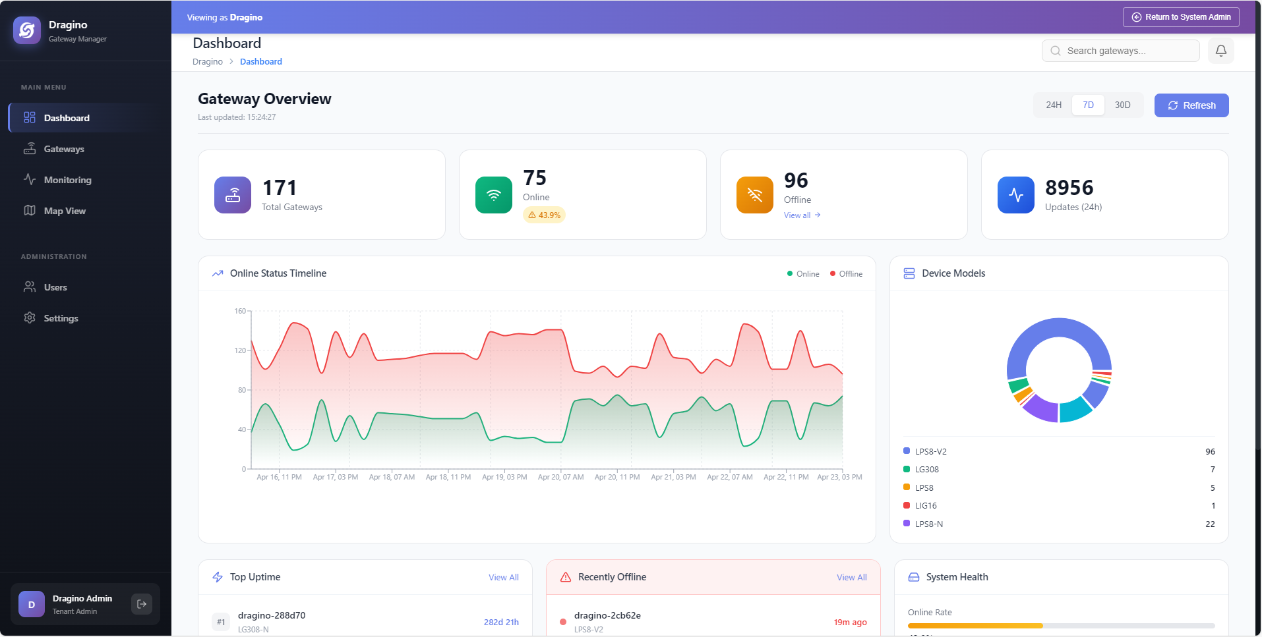Click LPS8 legend entry
1262x637 pixels.
[1059, 488]
